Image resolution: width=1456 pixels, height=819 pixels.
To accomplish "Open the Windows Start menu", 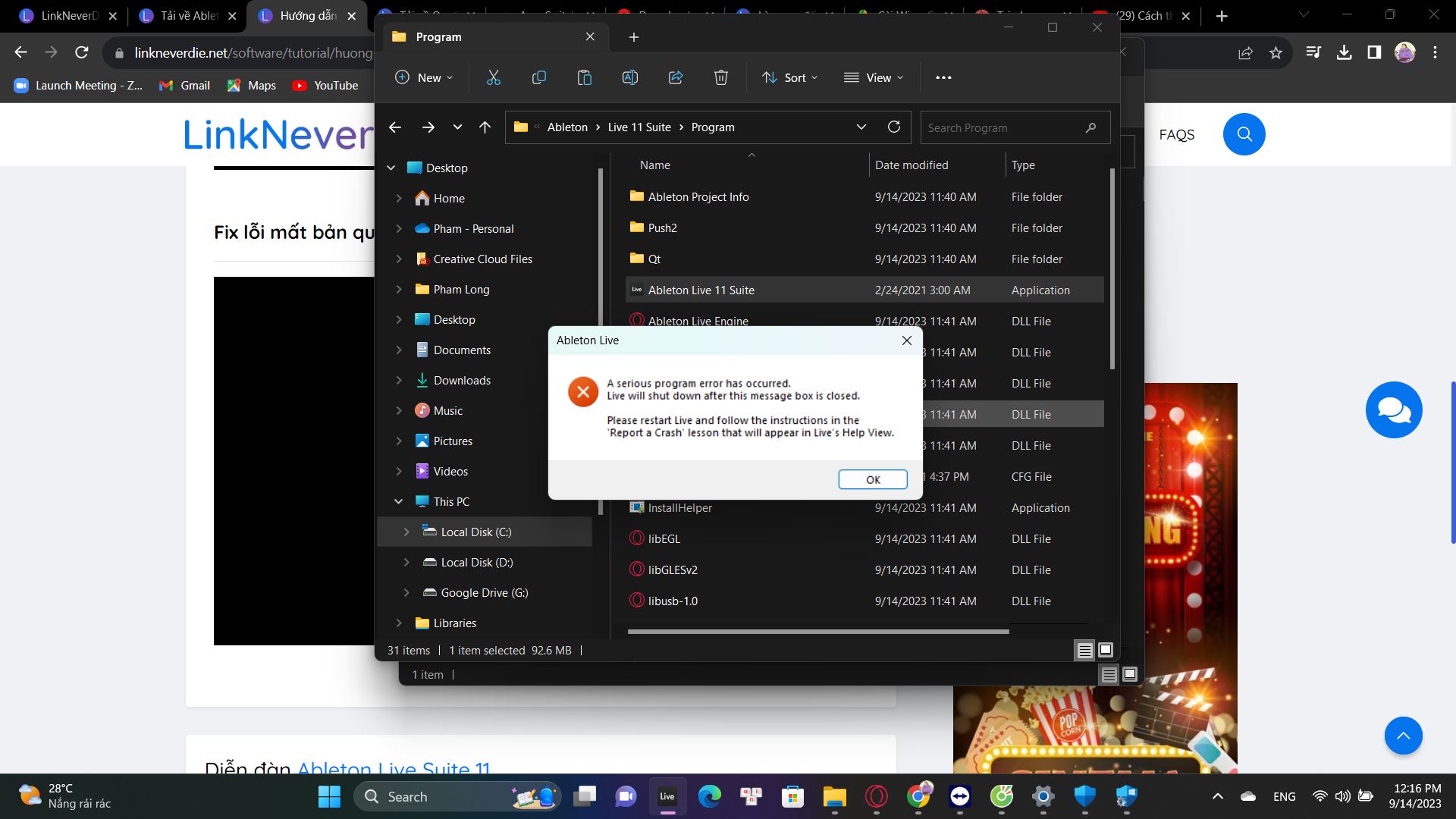I will (x=329, y=796).
